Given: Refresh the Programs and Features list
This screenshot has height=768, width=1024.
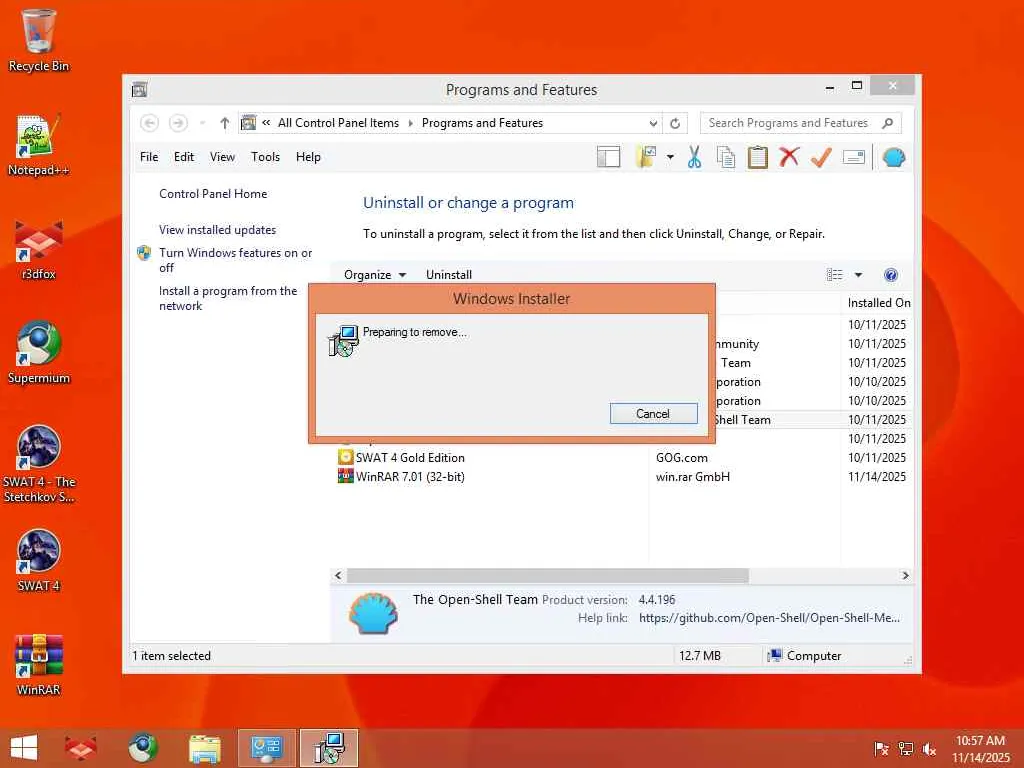Looking at the screenshot, I should 675,123.
